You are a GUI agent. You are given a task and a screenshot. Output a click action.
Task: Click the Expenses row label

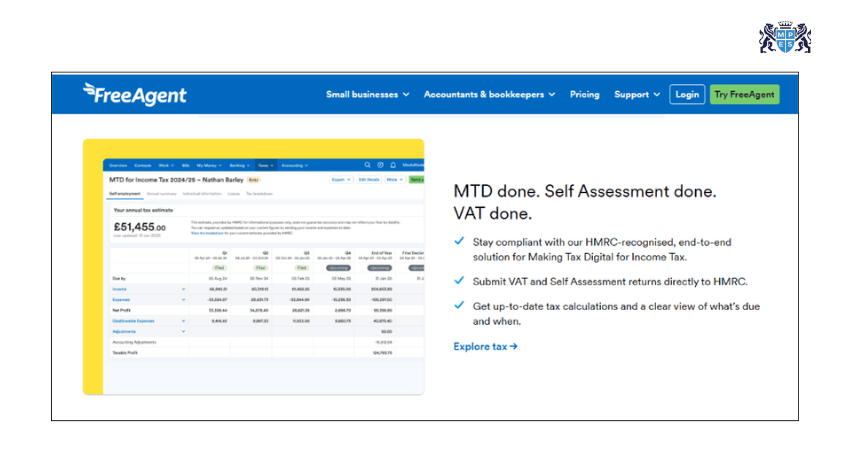(x=121, y=299)
